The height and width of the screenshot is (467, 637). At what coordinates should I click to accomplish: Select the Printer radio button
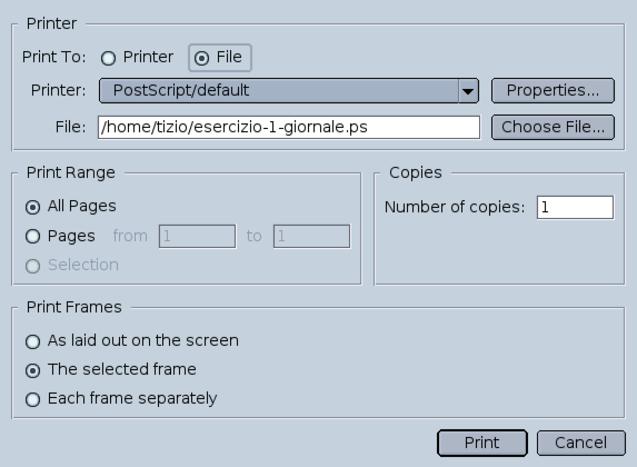click(x=108, y=58)
